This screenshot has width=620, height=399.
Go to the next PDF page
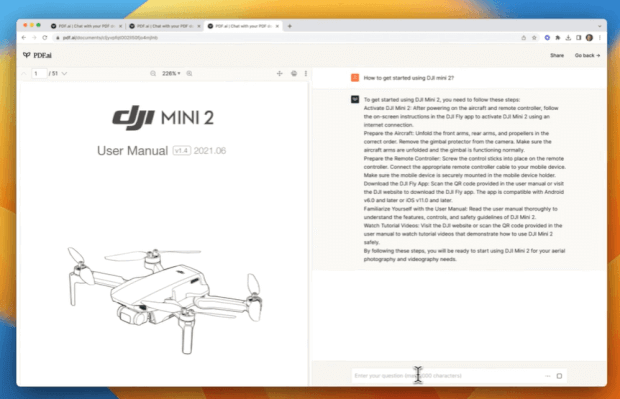64,74
